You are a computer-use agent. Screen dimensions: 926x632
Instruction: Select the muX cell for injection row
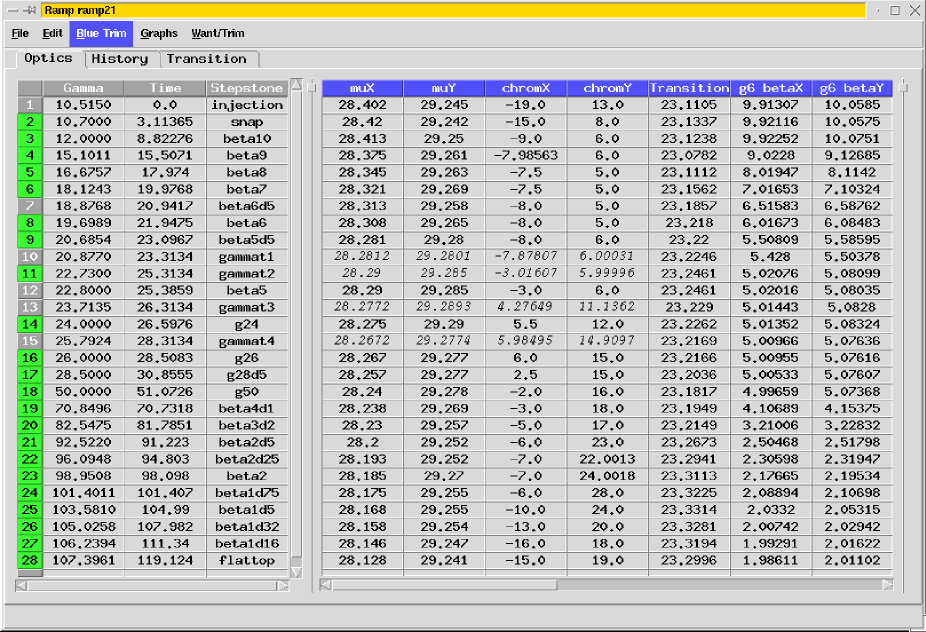point(362,105)
